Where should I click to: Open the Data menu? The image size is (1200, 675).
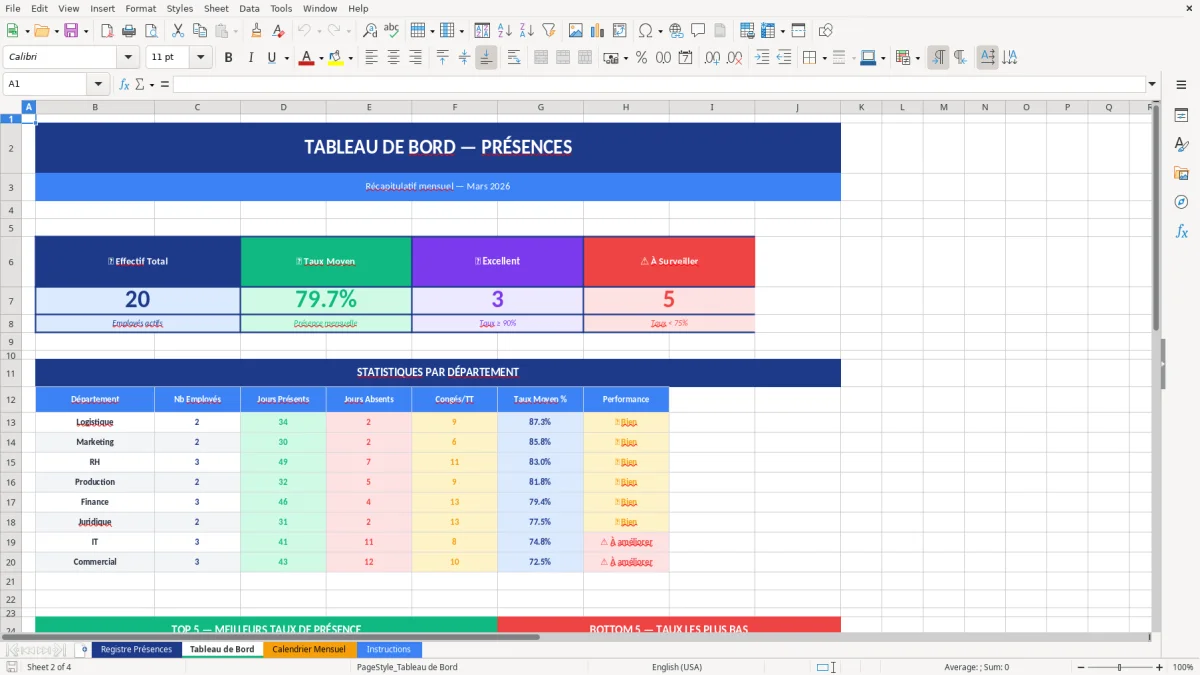[249, 8]
